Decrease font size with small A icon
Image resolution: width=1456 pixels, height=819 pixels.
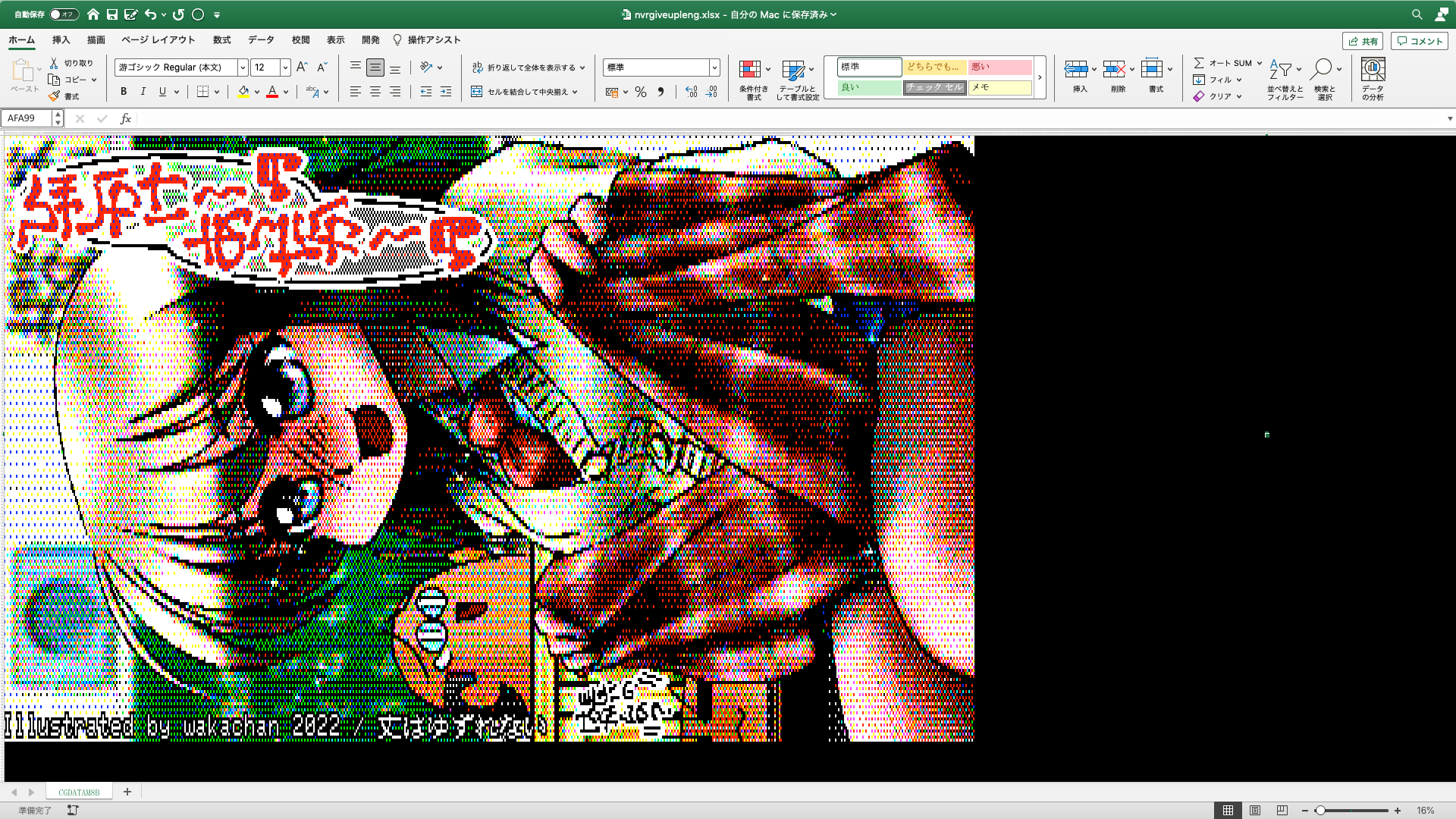[x=322, y=67]
